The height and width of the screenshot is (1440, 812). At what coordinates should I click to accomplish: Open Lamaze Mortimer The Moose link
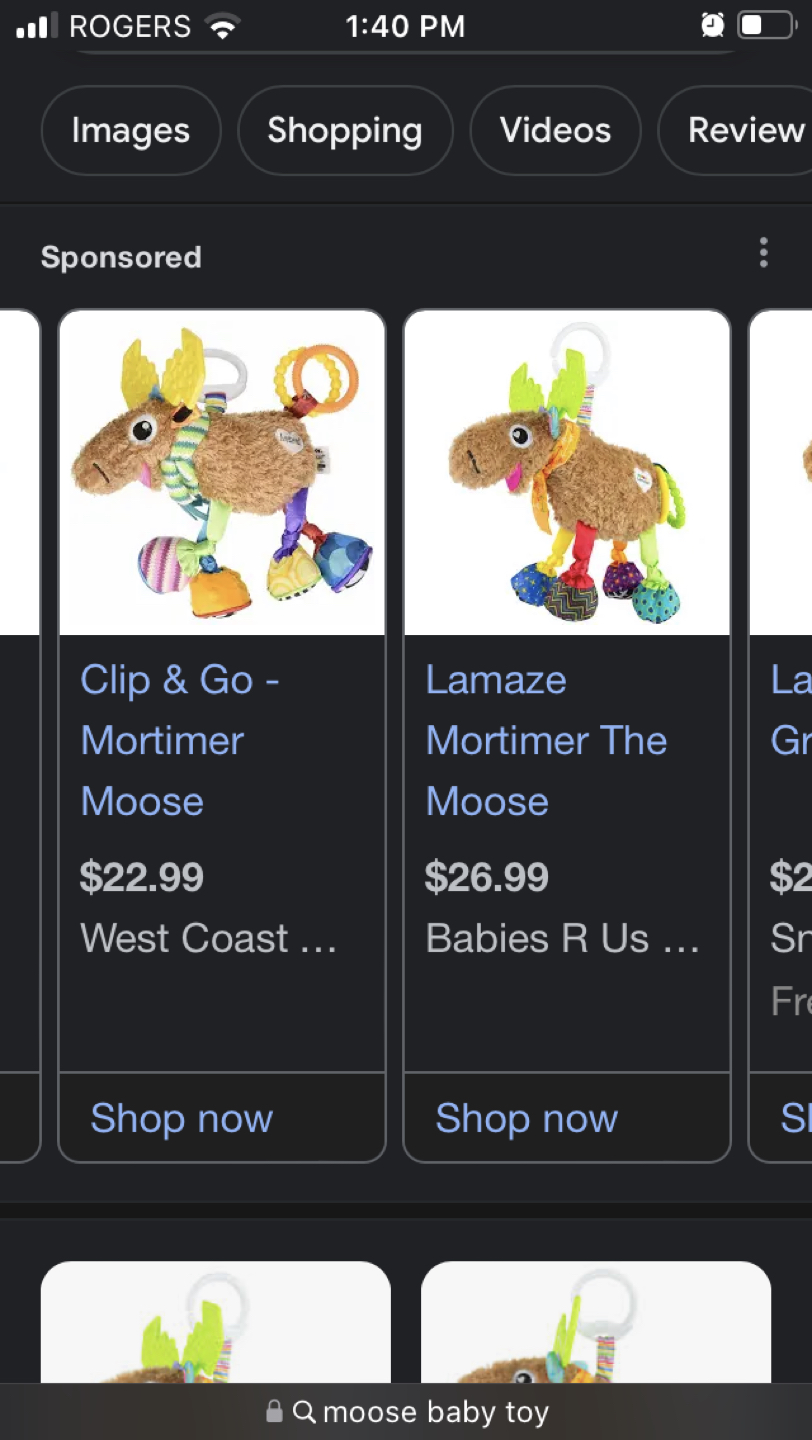[x=546, y=740]
